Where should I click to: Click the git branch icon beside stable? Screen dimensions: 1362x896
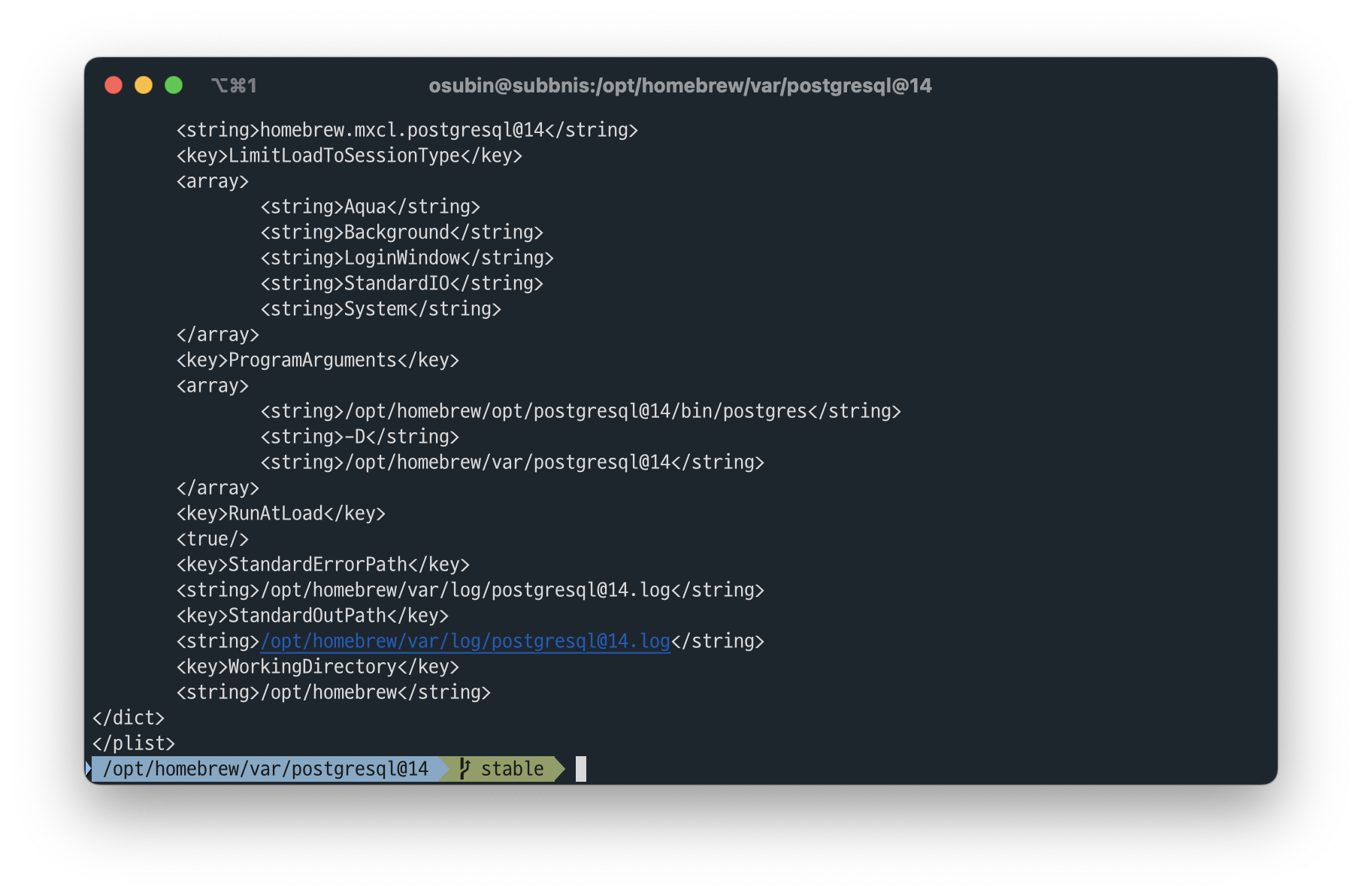pyautogui.click(x=464, y=769)
